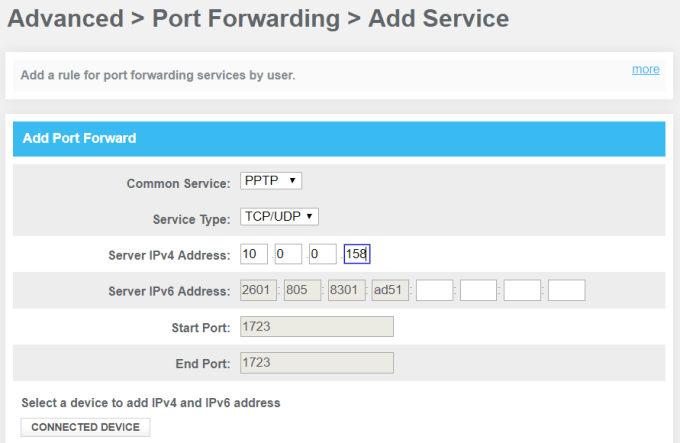Viewport: 680px width, 443px height.
Task: Focus the third IPv4 octet field
Action: pos(322,254)
